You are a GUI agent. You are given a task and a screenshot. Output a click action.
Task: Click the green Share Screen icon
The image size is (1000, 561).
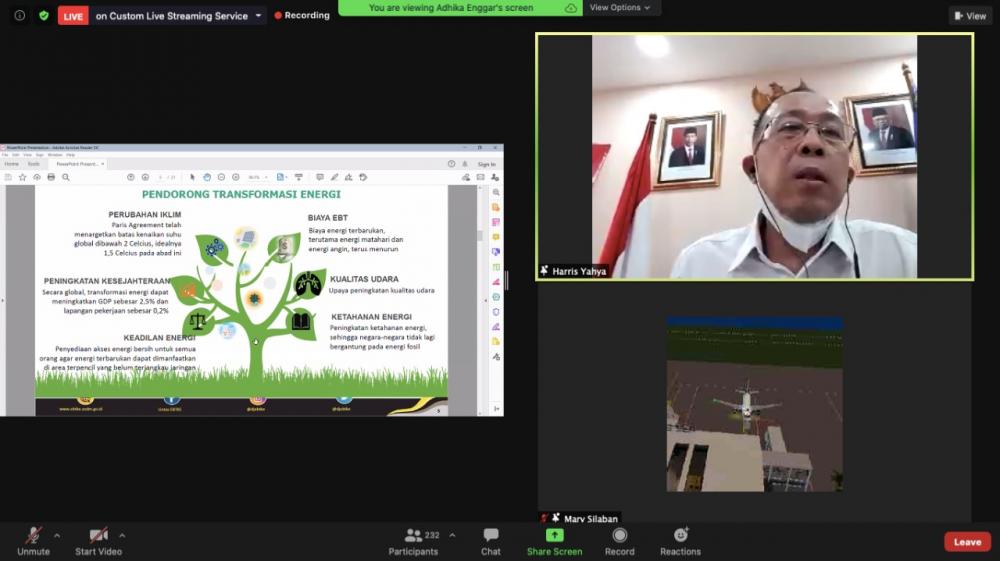(554, 535)
